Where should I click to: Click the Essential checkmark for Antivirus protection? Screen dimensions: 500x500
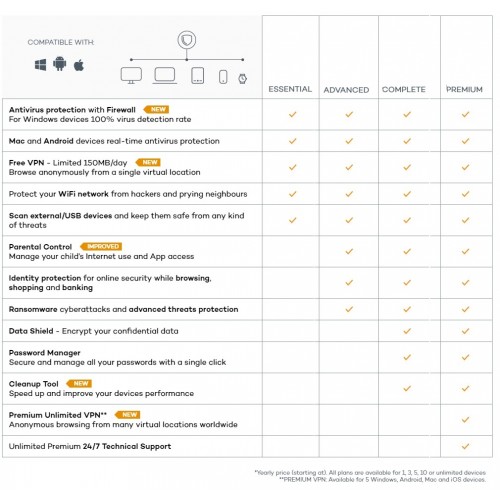292,115
